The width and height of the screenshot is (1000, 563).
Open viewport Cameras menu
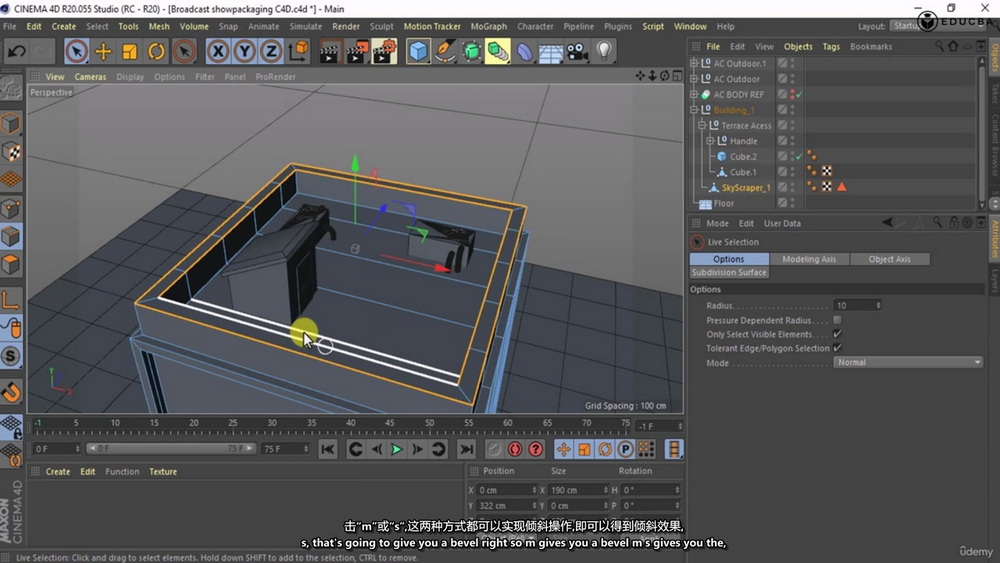tap(90, 77)
